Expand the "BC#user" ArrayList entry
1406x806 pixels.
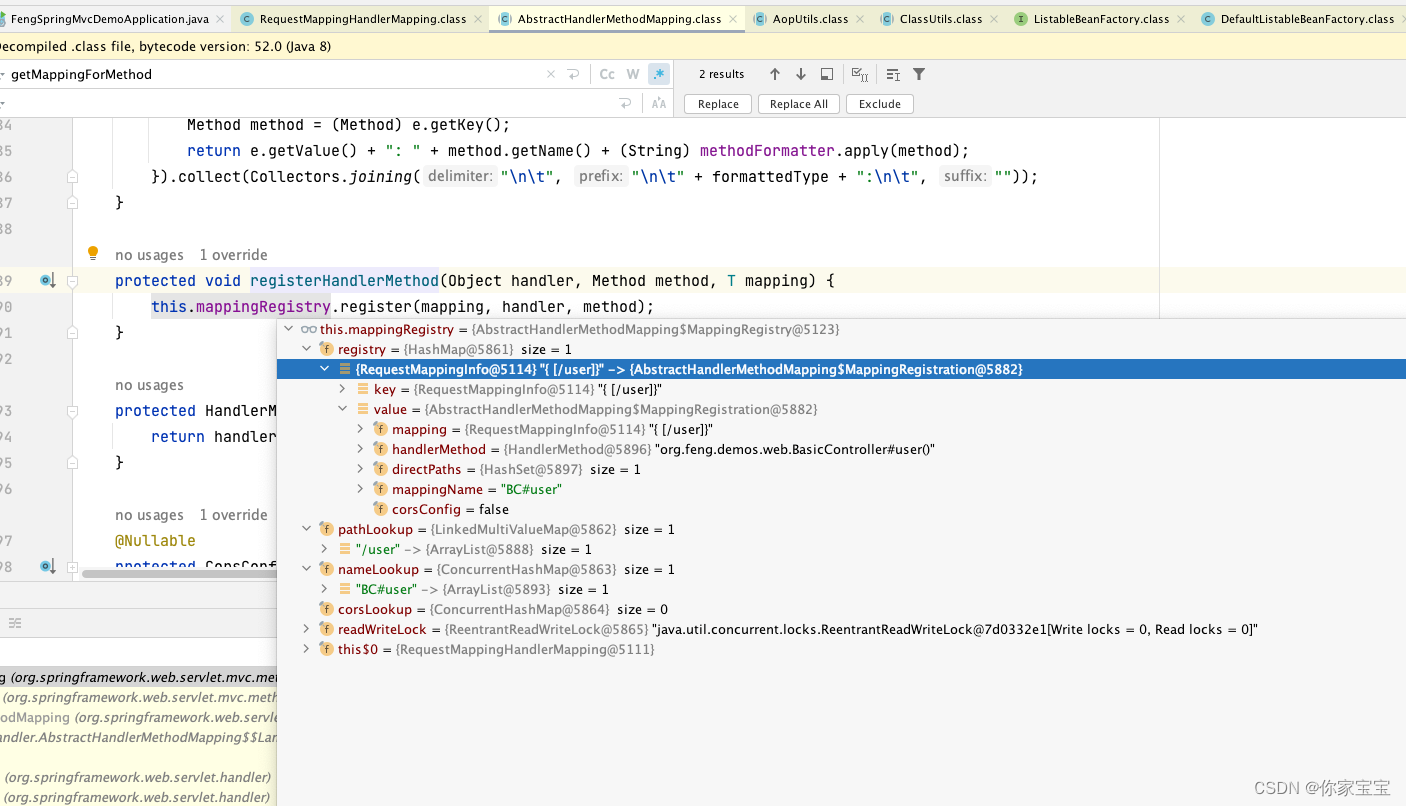coord(325,589)
